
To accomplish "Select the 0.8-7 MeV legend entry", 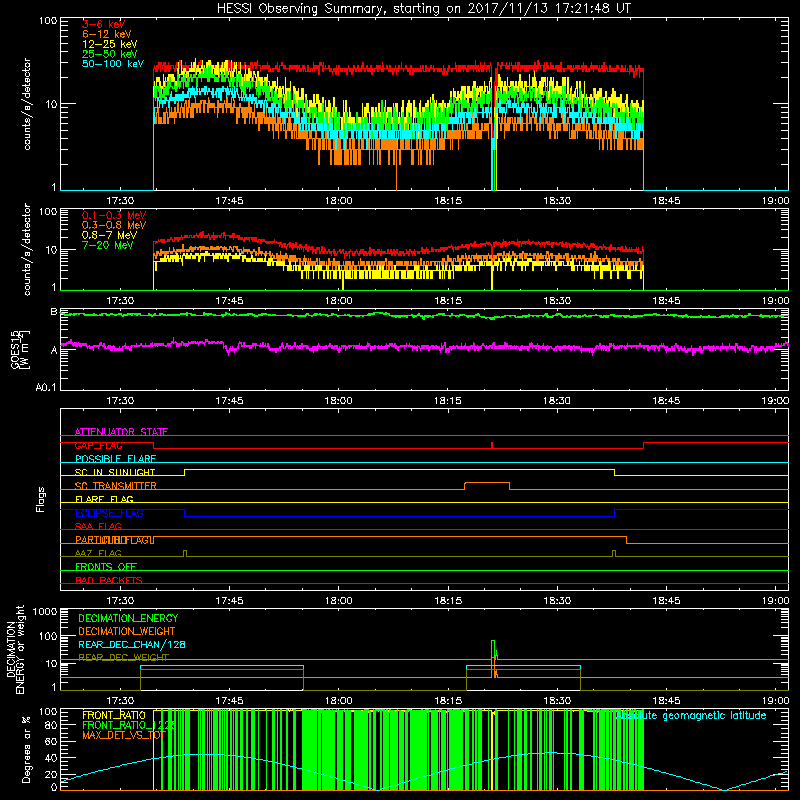I will click(109, 235).
